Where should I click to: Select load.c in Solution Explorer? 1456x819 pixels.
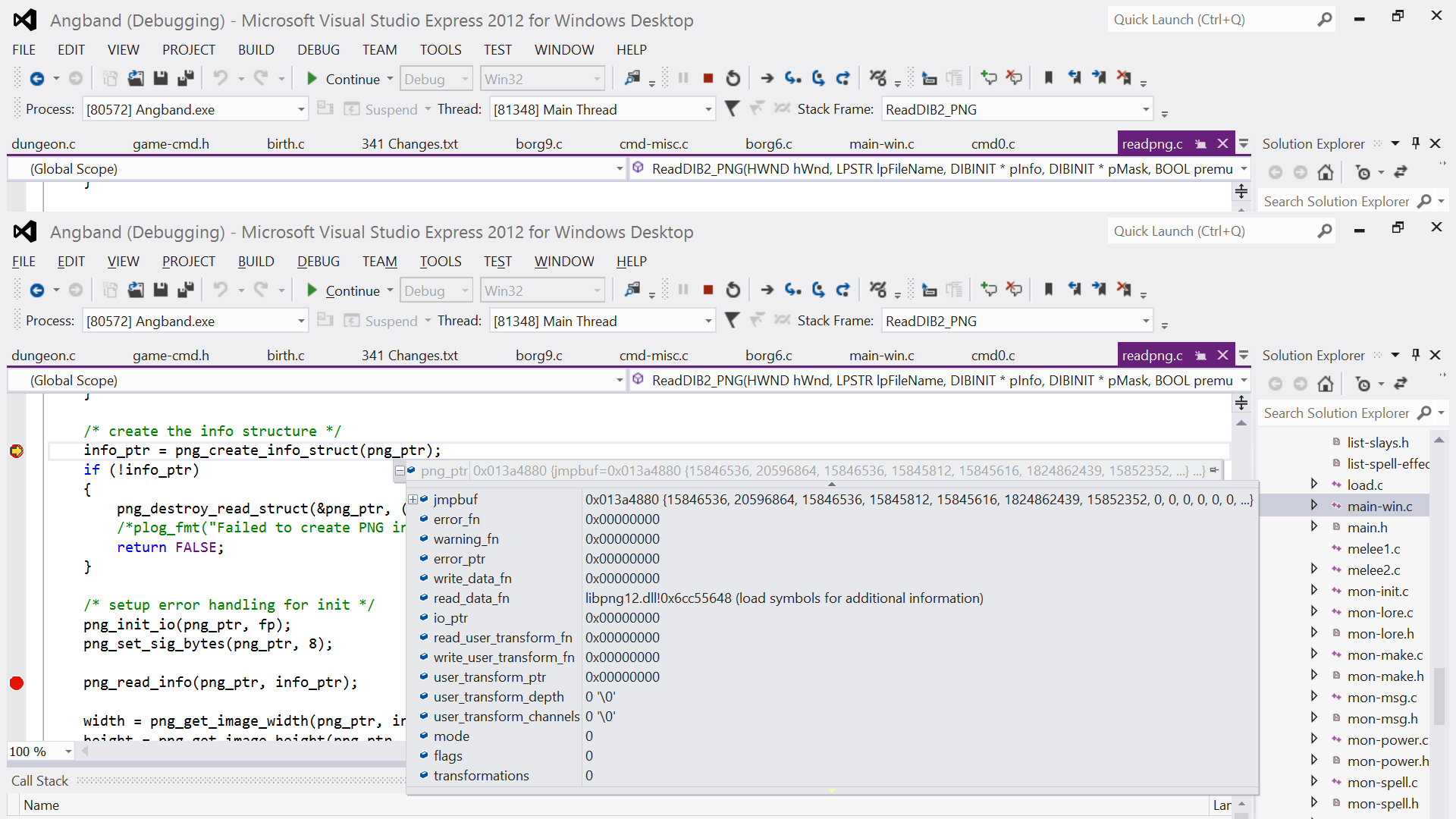(1364, 485)
